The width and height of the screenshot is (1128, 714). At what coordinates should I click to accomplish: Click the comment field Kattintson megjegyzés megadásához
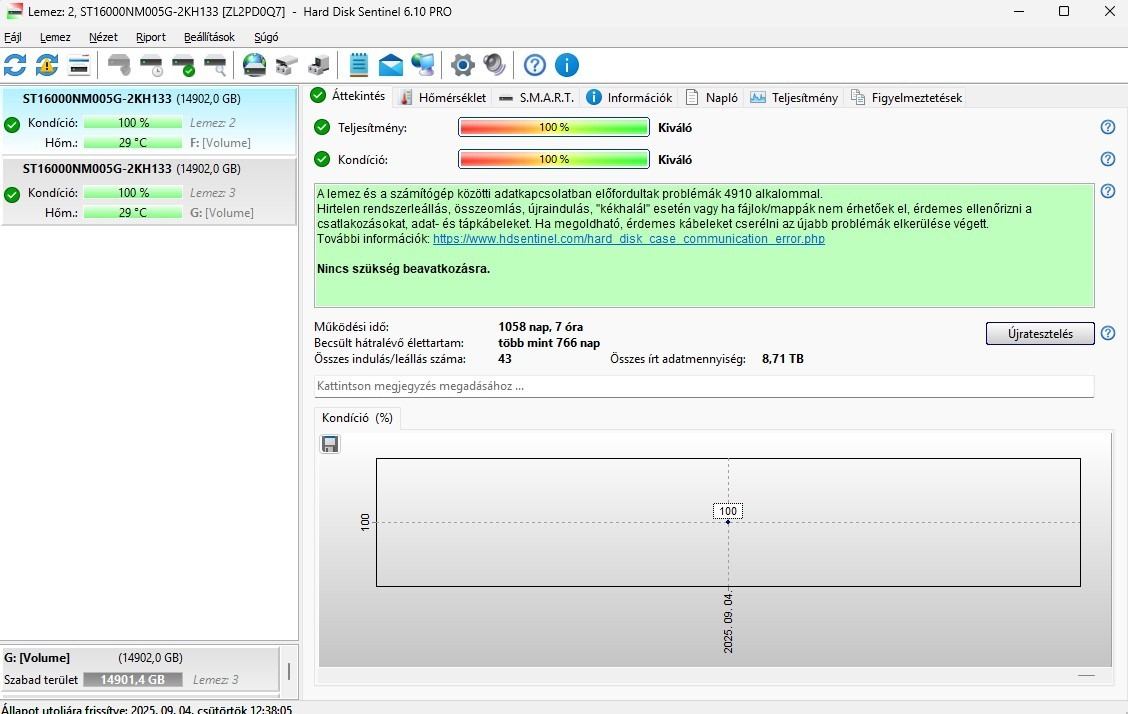(x=704, y=386)
